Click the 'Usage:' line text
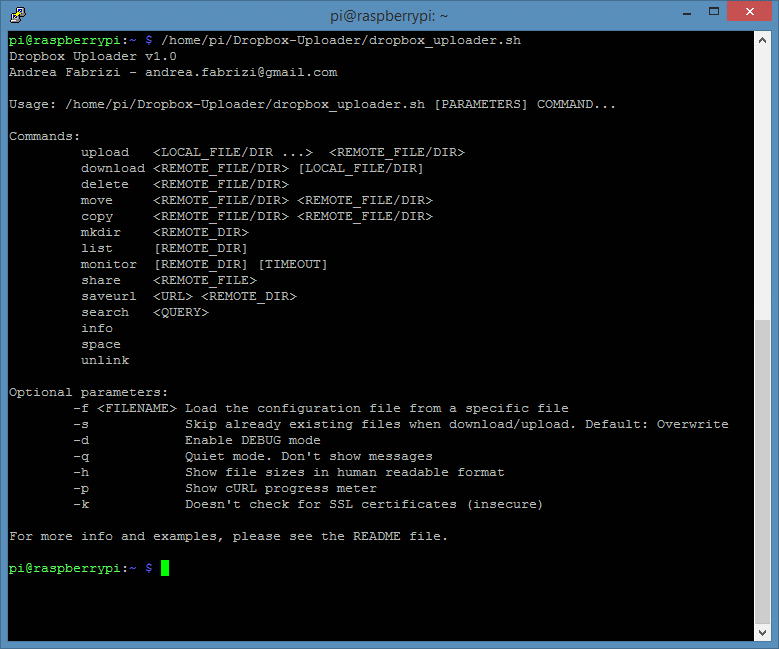The image size is (779, 649). tap(312, 104)
